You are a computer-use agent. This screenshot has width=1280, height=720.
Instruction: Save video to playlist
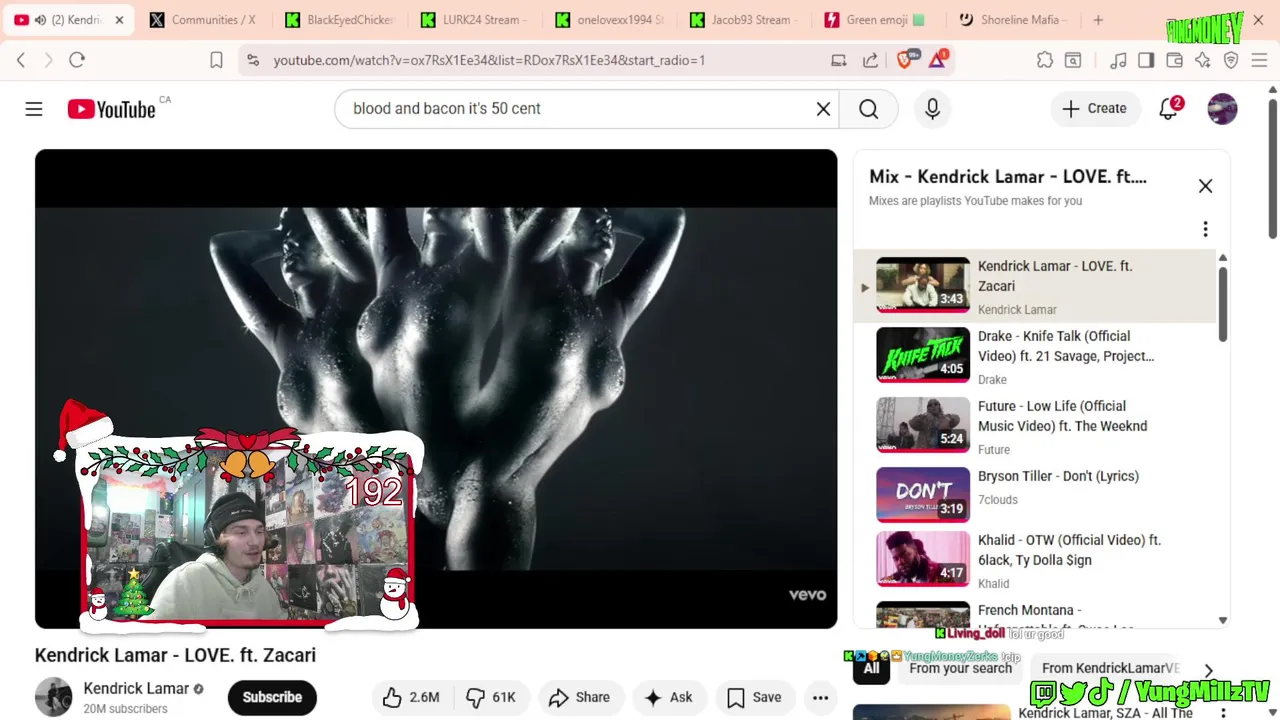click(x=755, y=697)
